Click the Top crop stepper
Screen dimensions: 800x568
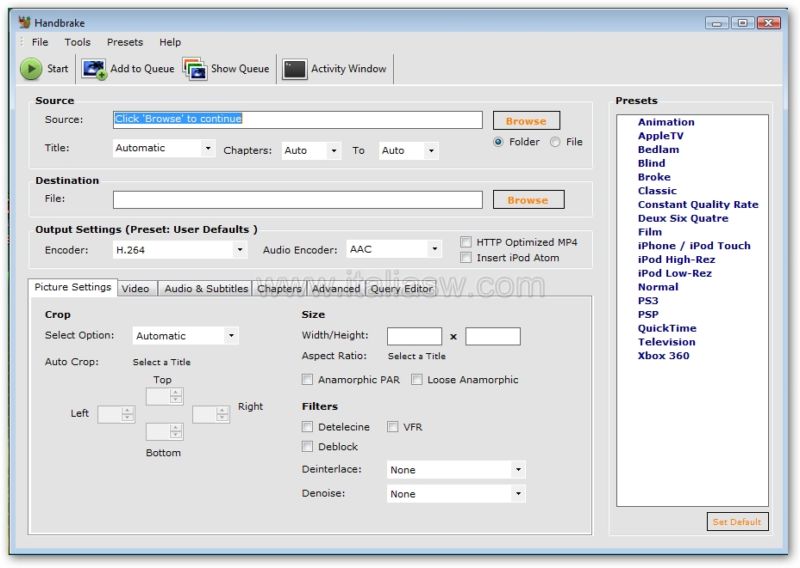(164, 397)
